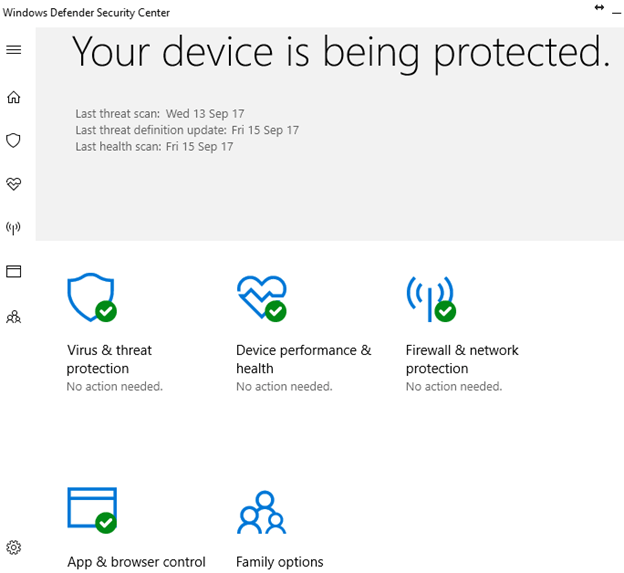Screen dimensions: 624x573
Task: Open App & browser control text link
Action: click(136, 562)
